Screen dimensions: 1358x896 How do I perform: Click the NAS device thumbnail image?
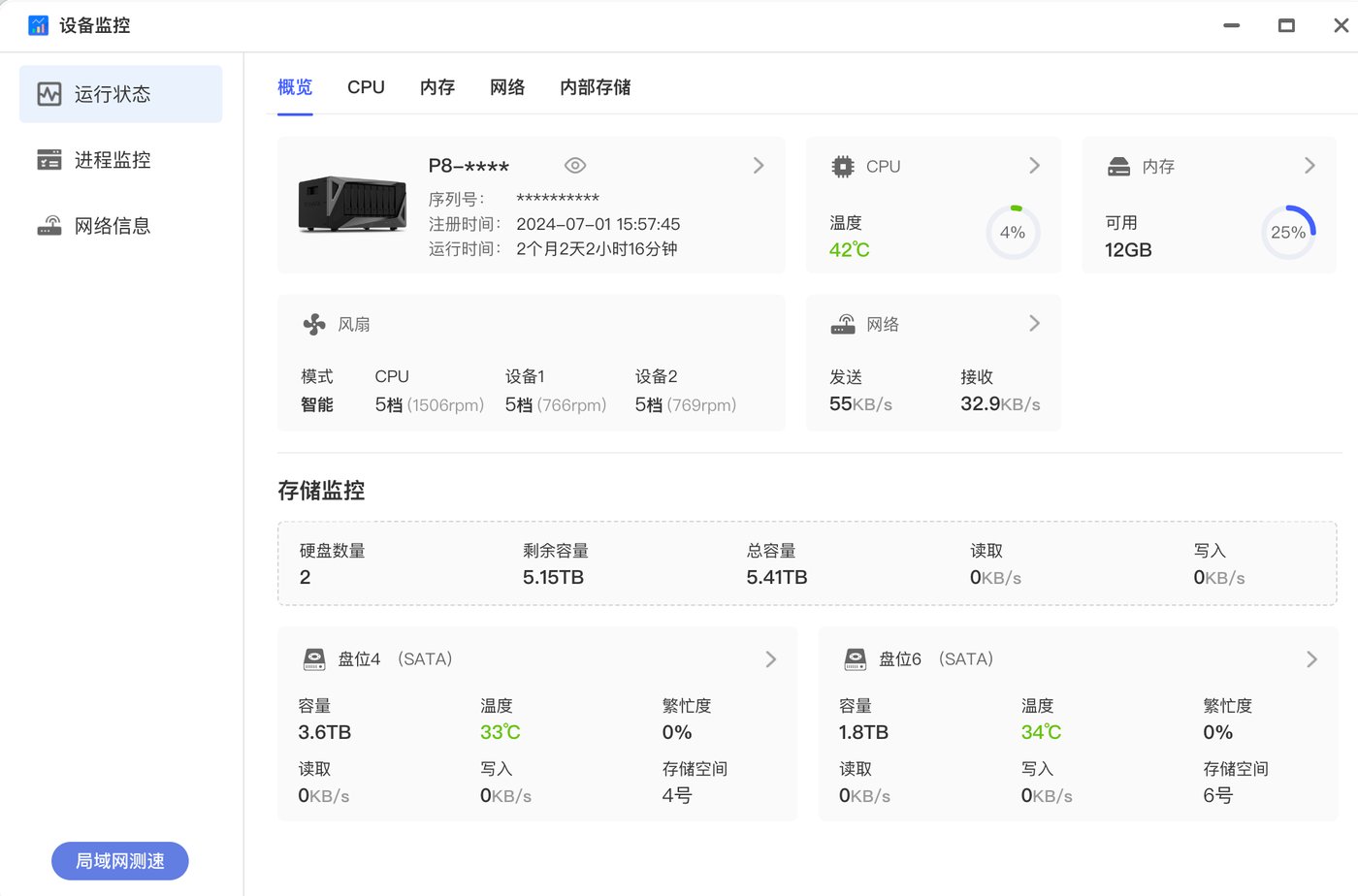click(x=352, y=205)
